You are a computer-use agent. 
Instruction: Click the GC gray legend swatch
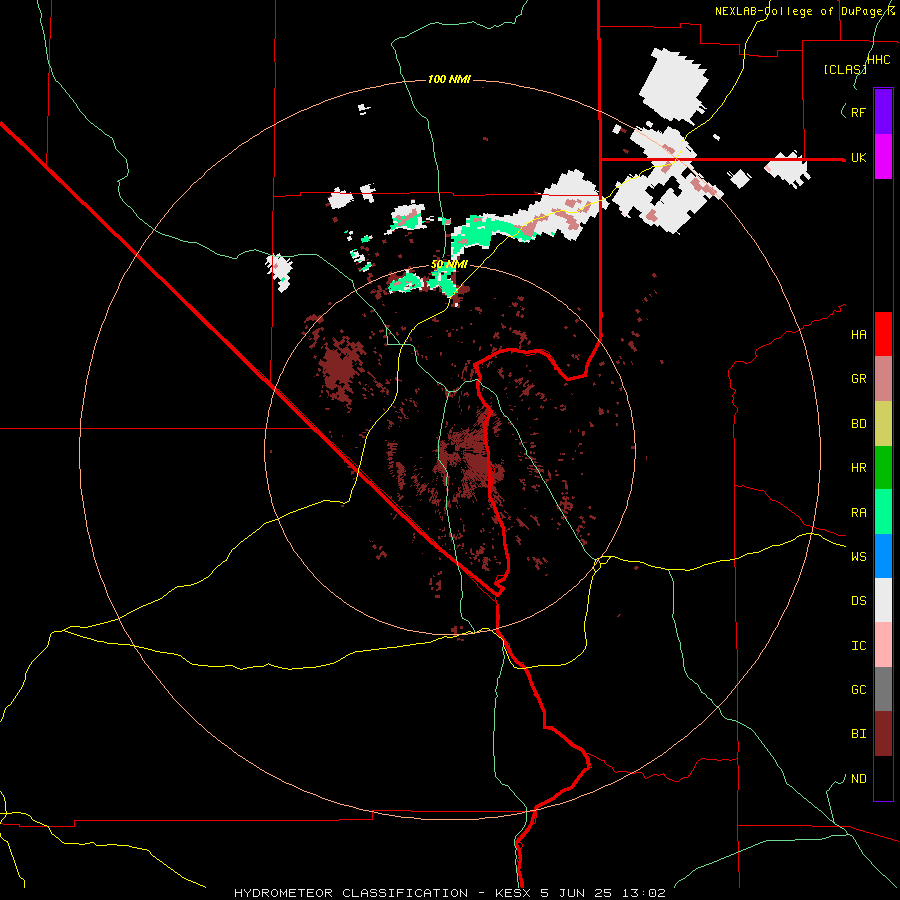click(x=883, y=689)
